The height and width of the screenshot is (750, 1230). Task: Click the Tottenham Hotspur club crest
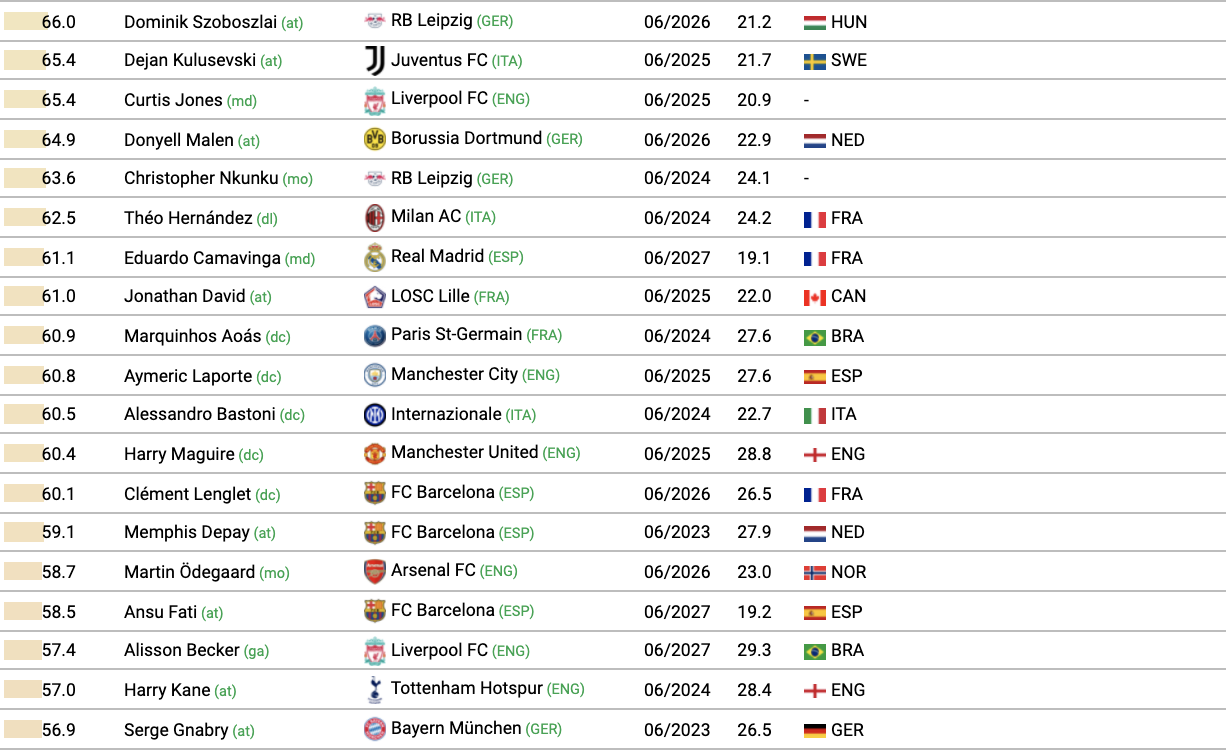point(374,690)
